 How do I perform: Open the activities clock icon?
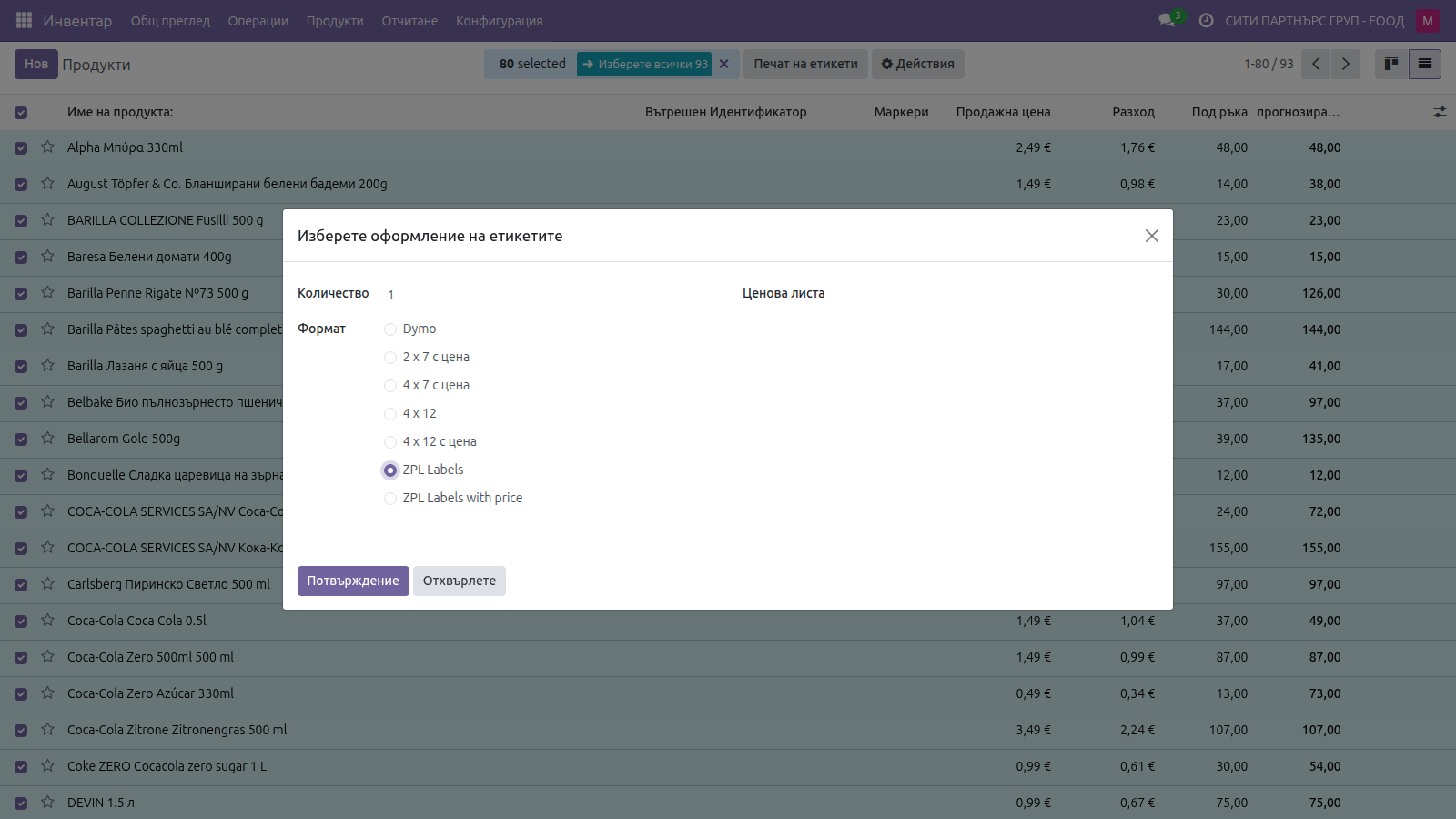tap(1206, 20)
